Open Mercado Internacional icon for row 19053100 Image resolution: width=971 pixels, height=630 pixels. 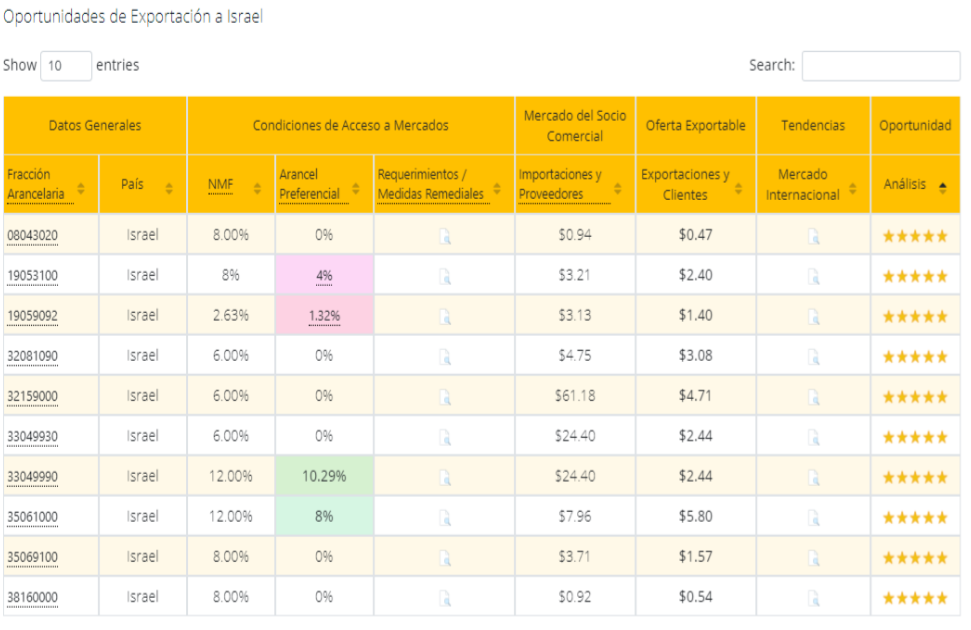click(813, 276)
